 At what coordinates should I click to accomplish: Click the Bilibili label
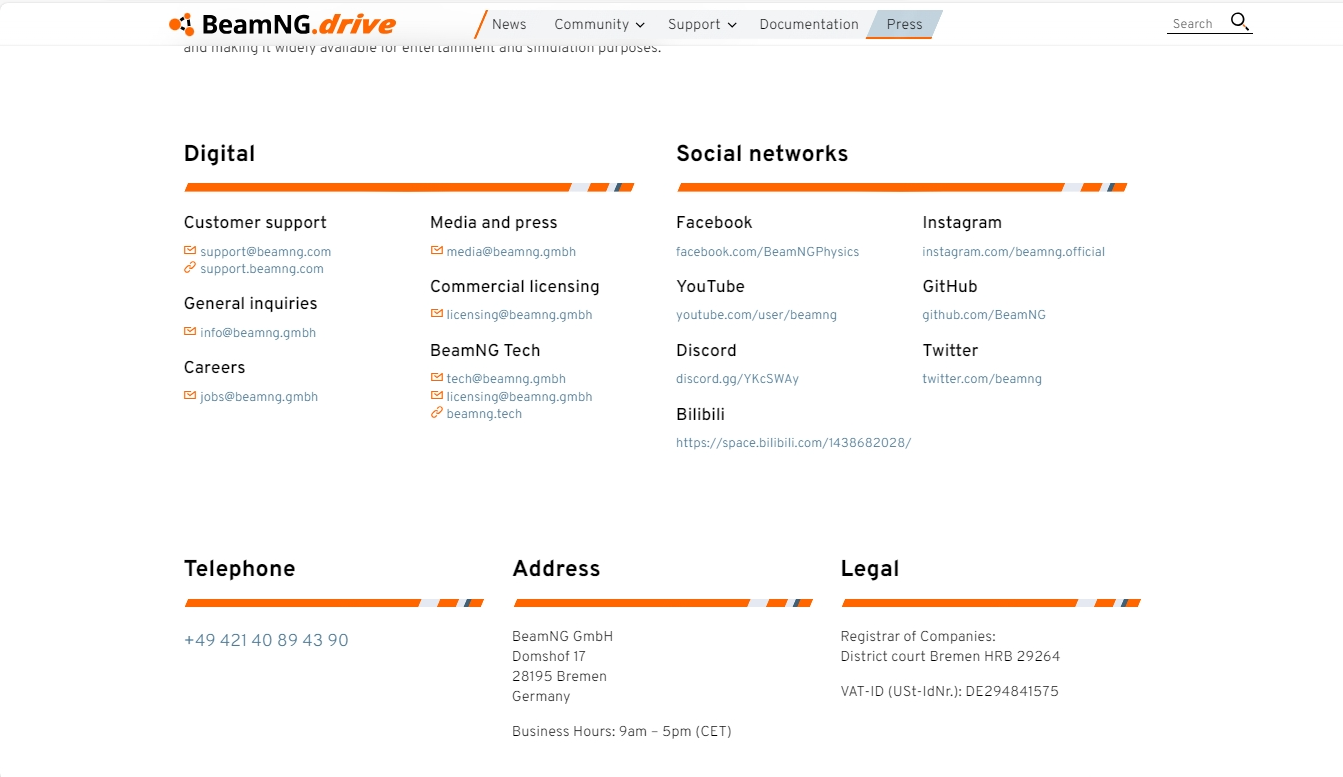click(700, 415)
